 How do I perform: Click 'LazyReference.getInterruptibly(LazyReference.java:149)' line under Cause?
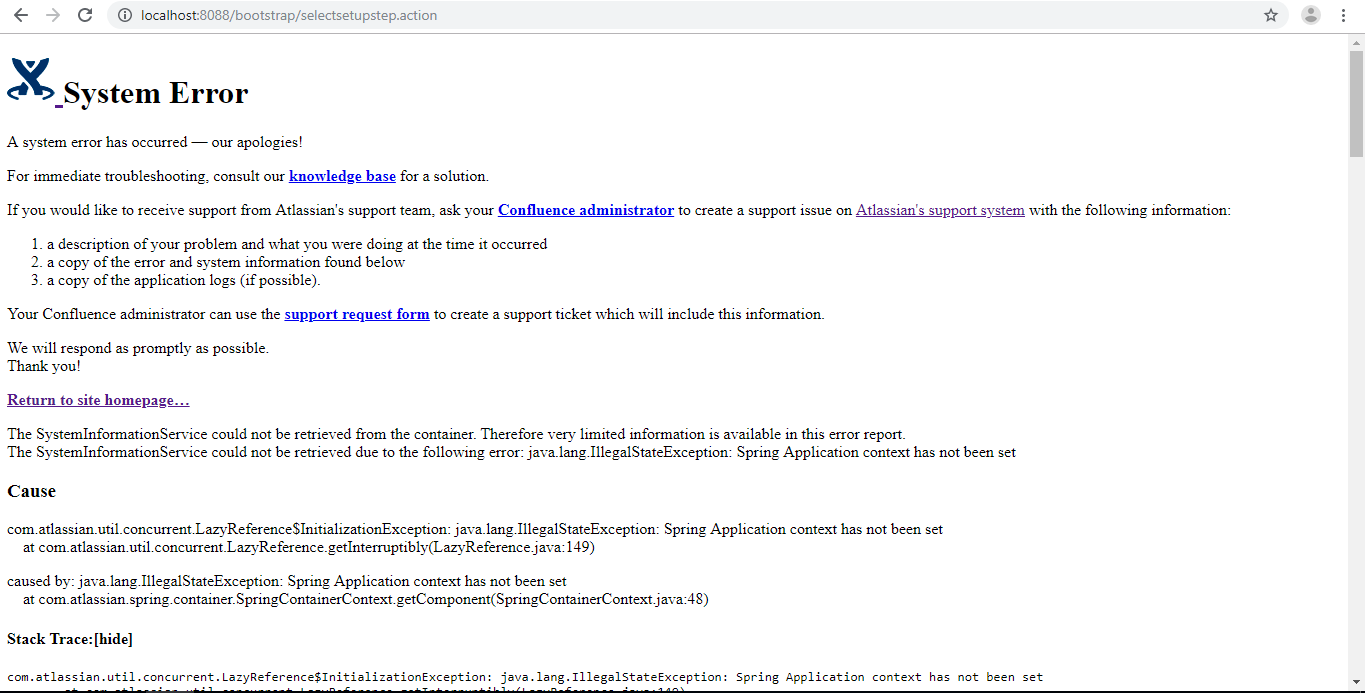309,547
